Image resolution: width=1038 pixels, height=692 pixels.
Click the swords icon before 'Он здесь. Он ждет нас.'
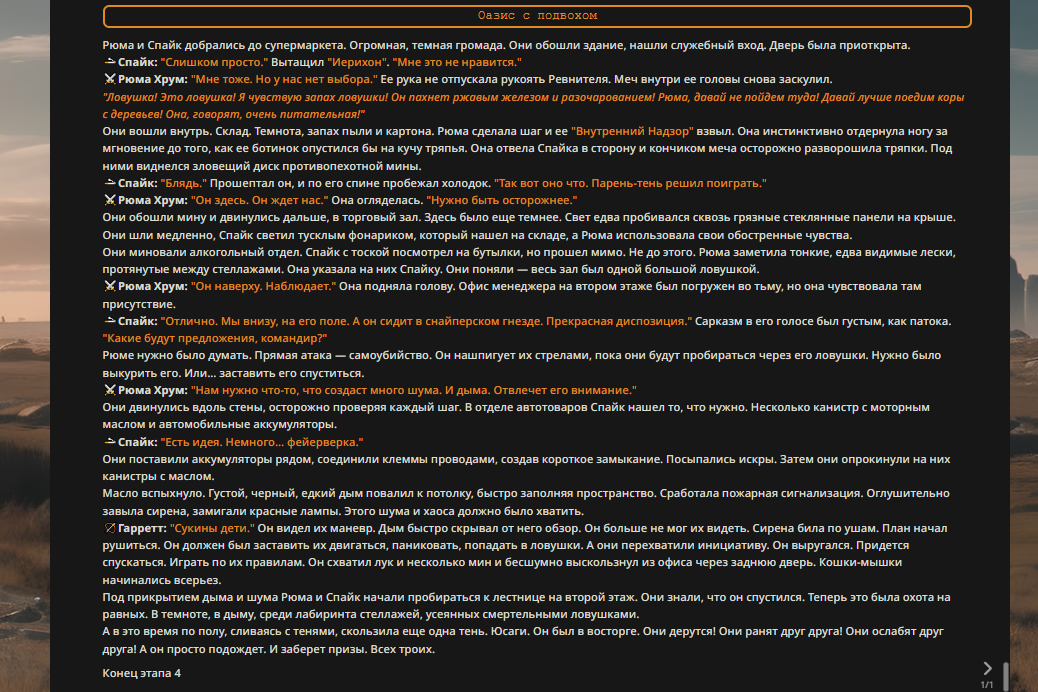click(110, 200)
